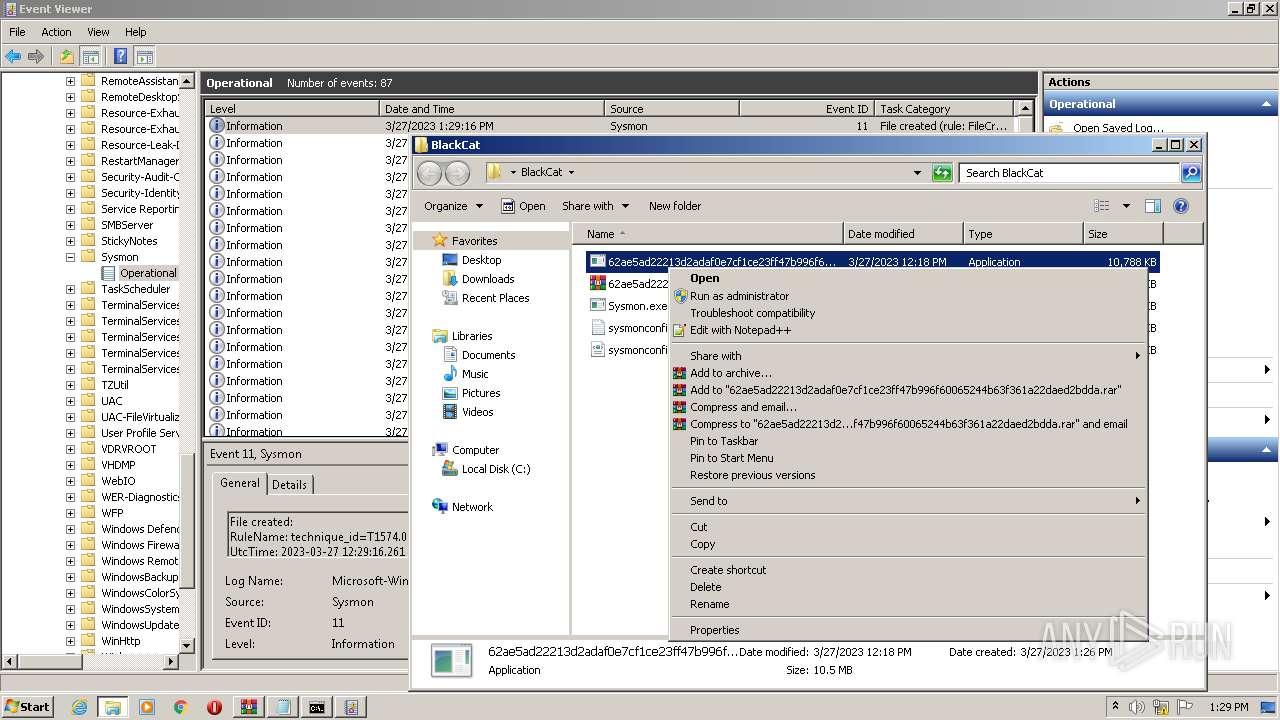Click the WinRAR taskbar icon

(248, 707)
